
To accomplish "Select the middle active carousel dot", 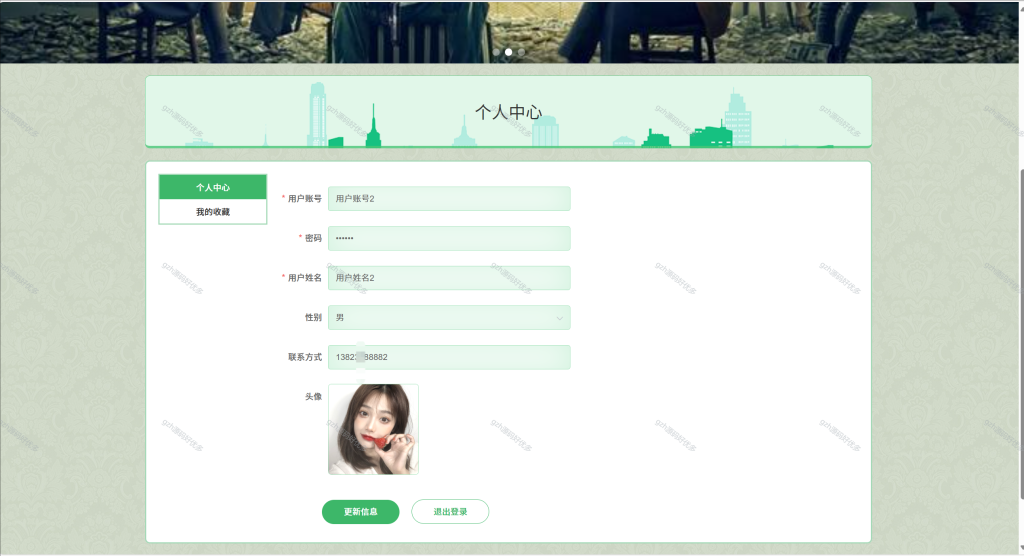I will (x=509, y=52).
